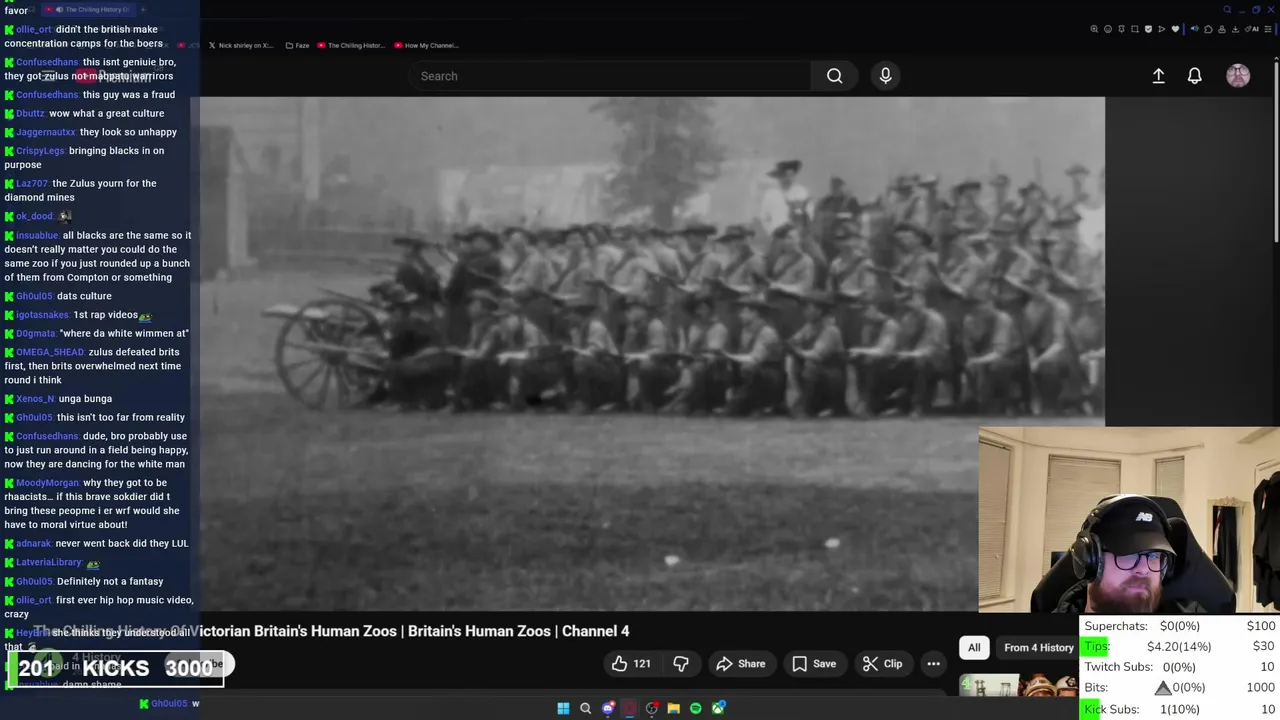Open the three-dot more actions menu

[933, 664]
